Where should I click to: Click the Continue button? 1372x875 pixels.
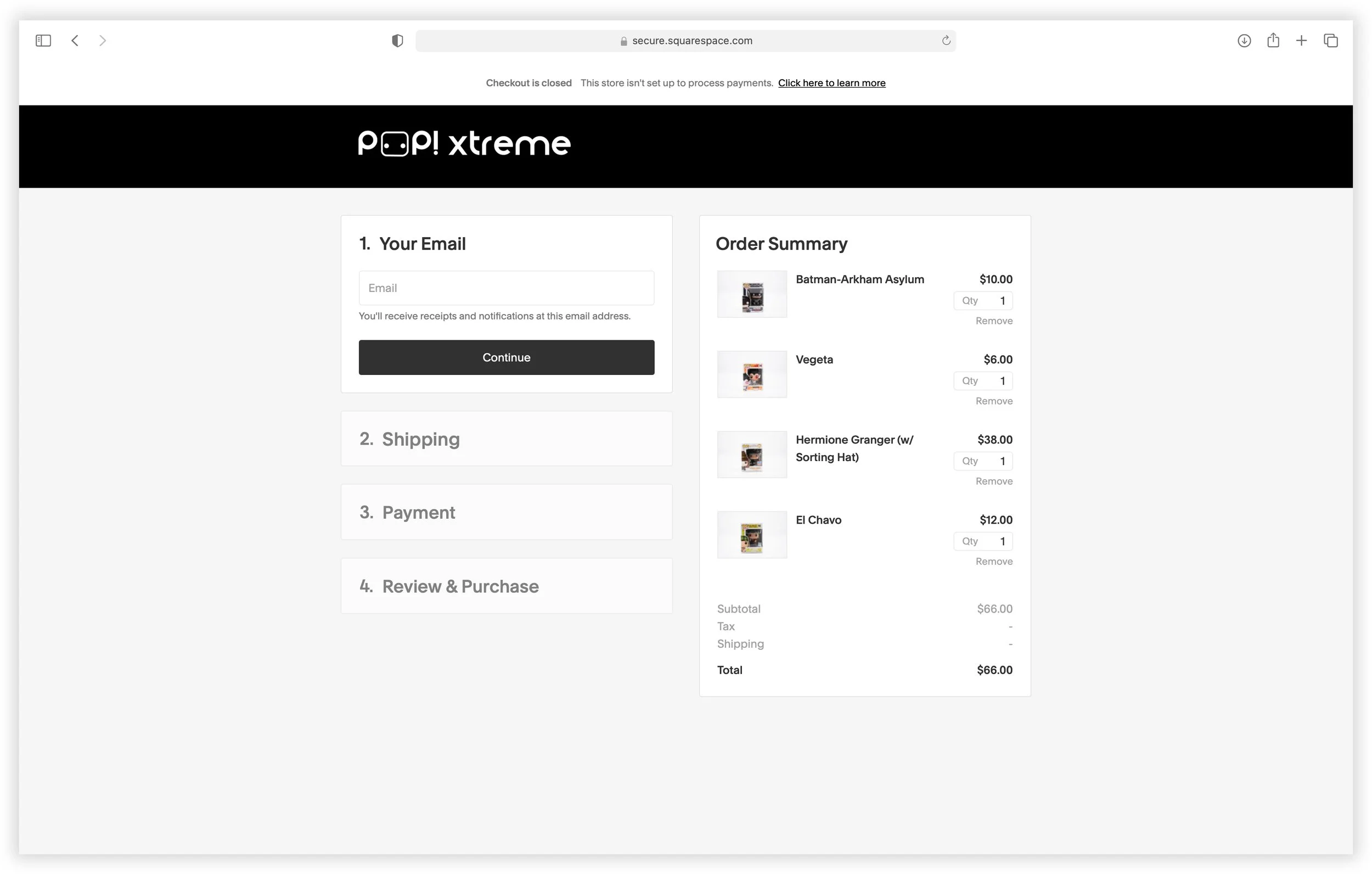point(507,357)
